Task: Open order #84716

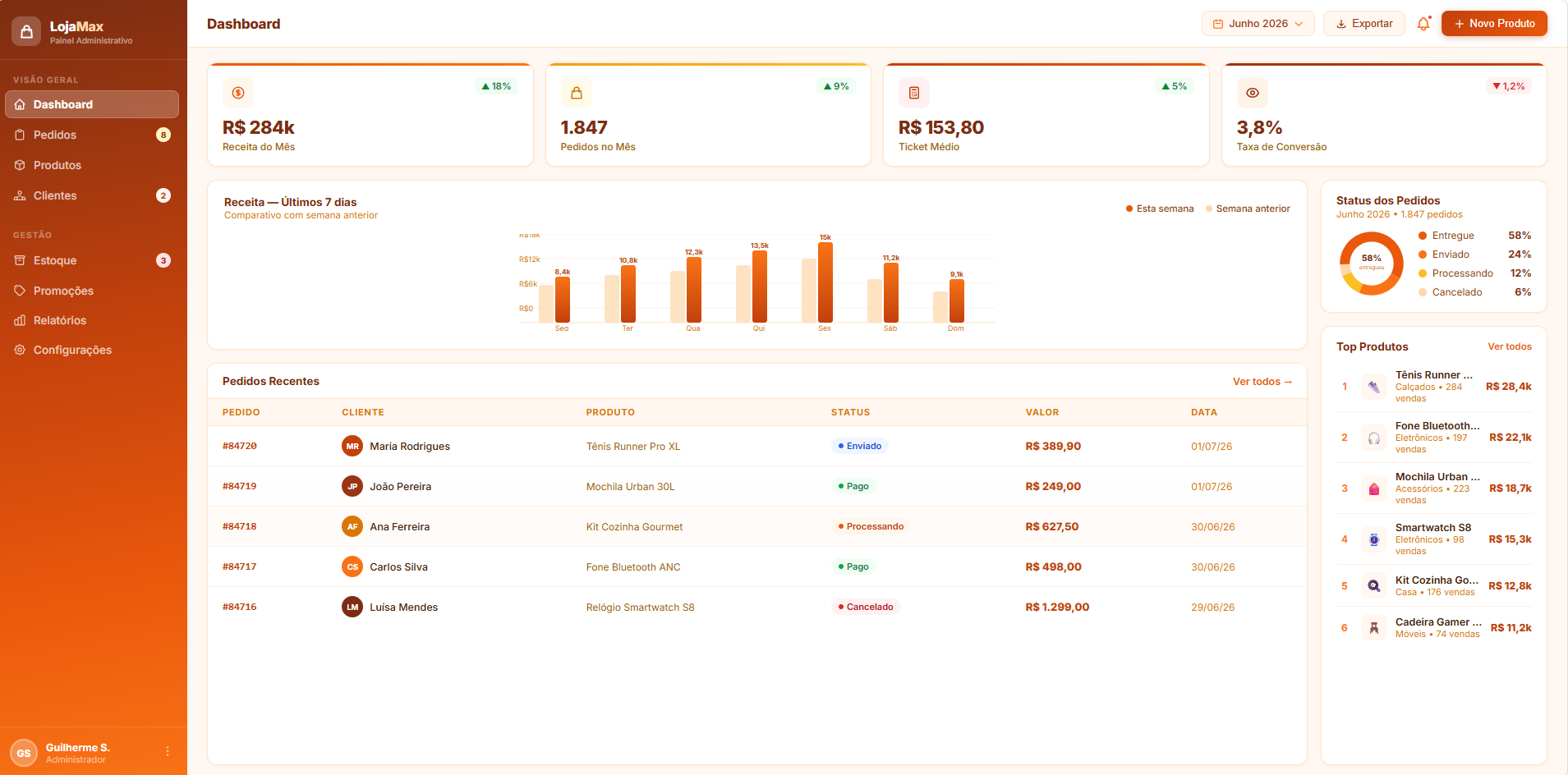Action: coord(240,608)
